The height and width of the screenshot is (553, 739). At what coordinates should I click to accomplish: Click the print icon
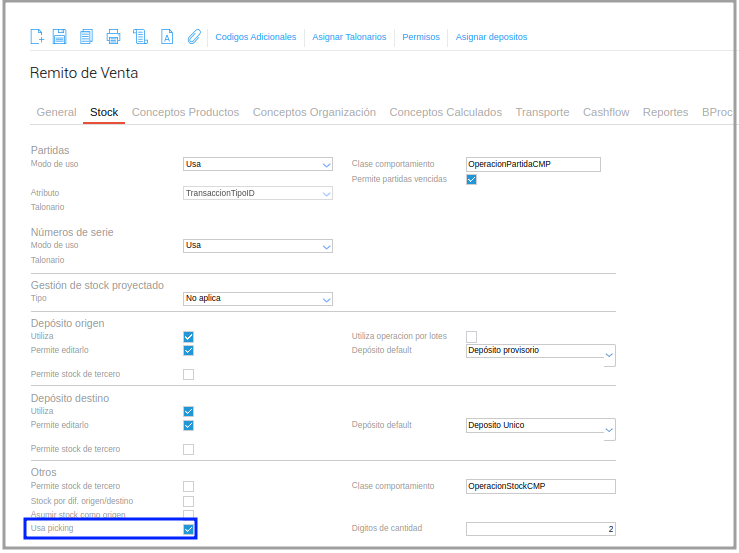[113, 36]
